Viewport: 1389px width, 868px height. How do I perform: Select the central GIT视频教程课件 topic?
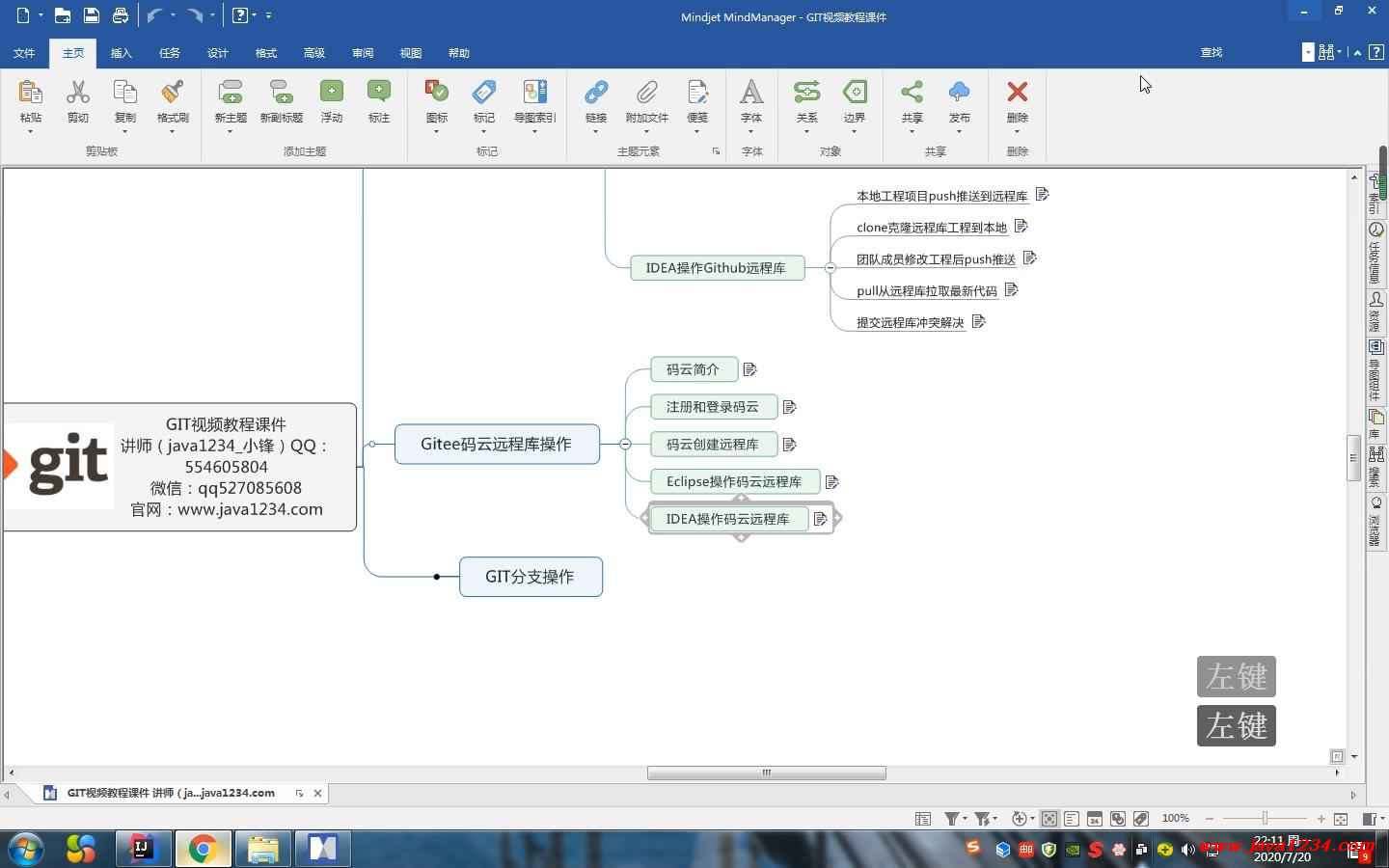(x=179, y=467)
